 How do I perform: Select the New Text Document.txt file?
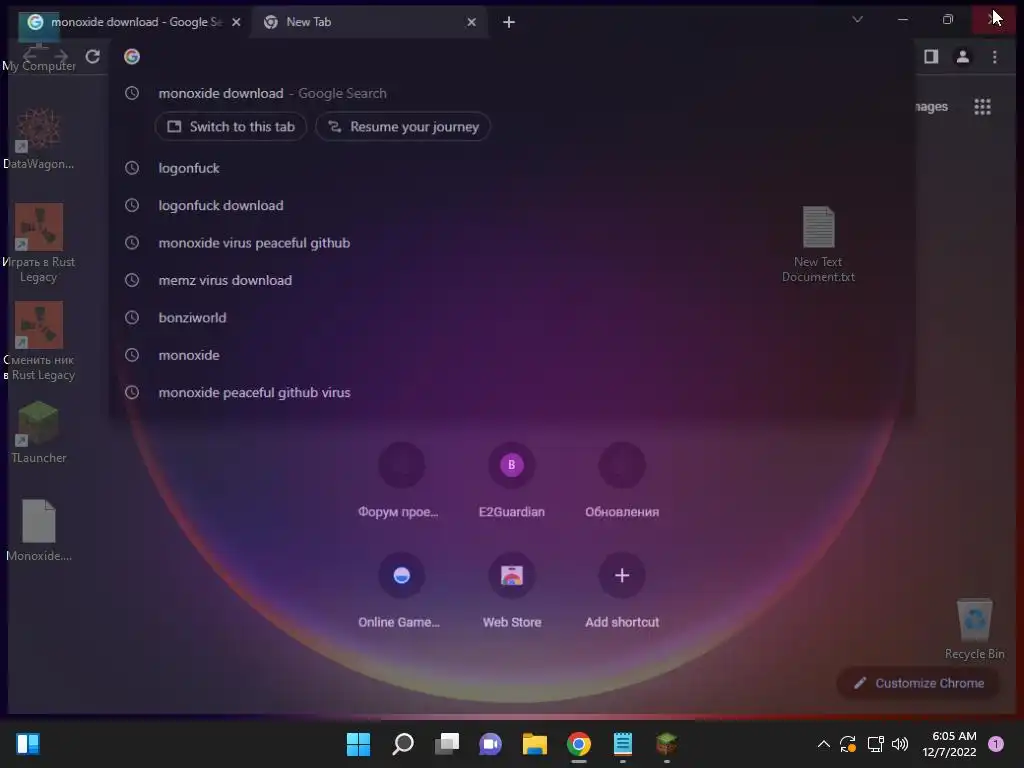[818, 245]
